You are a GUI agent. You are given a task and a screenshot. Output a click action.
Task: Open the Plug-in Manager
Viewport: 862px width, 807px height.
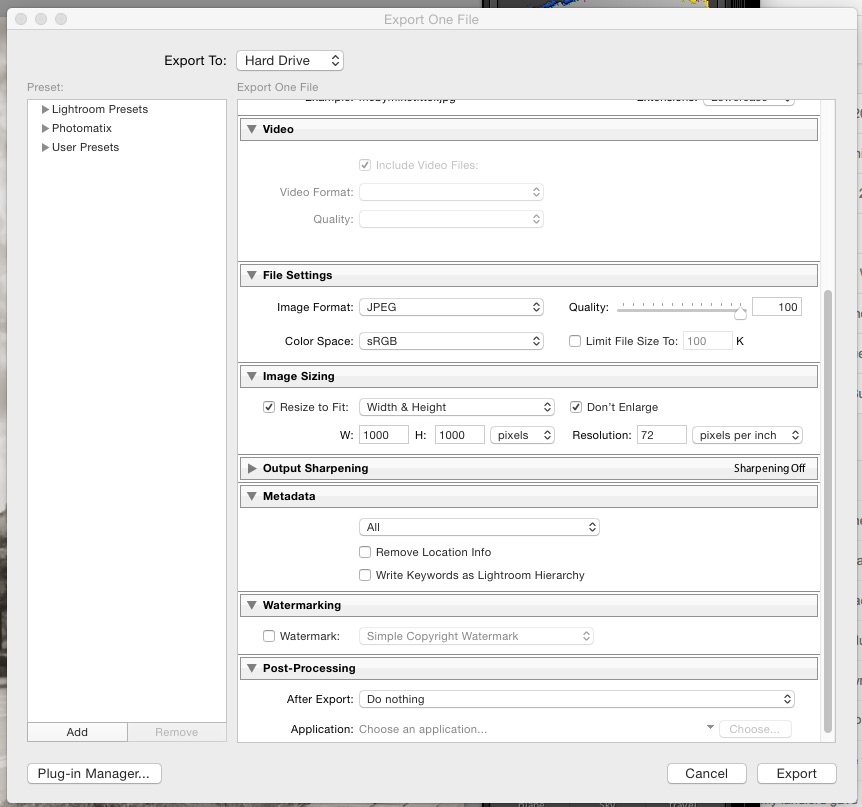(x=93, y=773)
